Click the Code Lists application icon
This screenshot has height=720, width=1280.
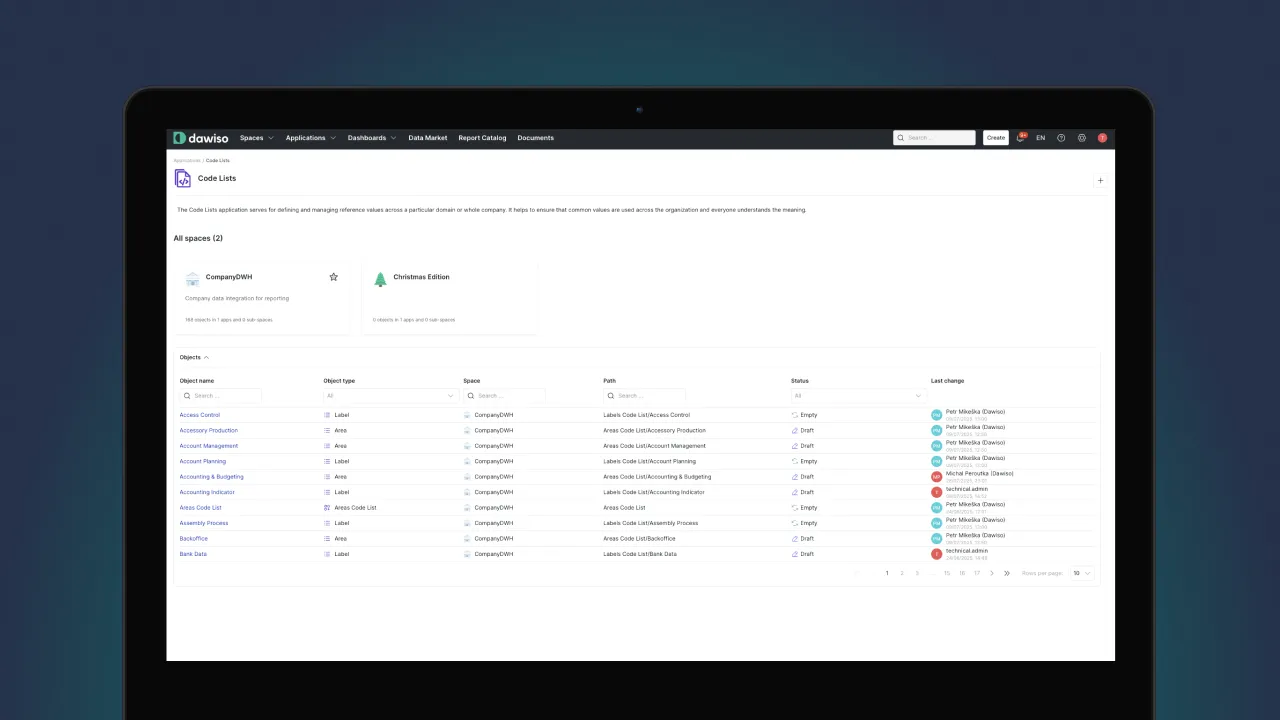[182, 178]
